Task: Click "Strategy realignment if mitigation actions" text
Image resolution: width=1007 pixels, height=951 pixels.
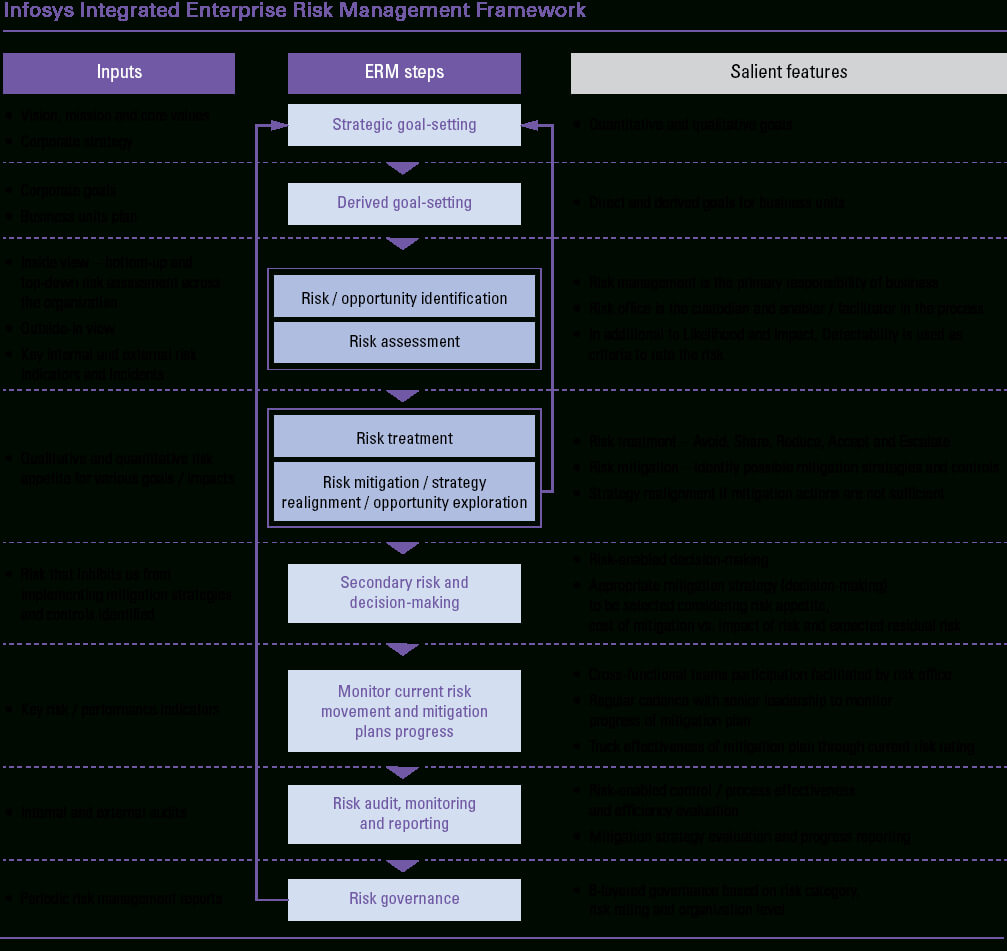Action: point(766,493)
